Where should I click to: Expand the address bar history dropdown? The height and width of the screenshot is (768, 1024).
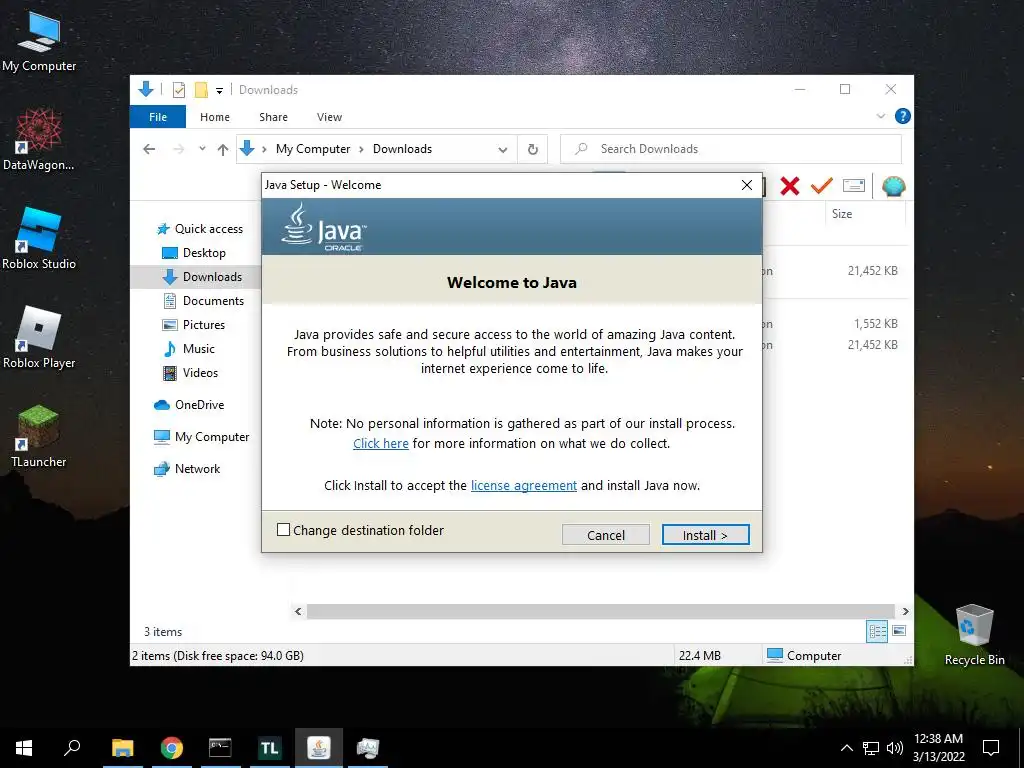pos(502,150)
